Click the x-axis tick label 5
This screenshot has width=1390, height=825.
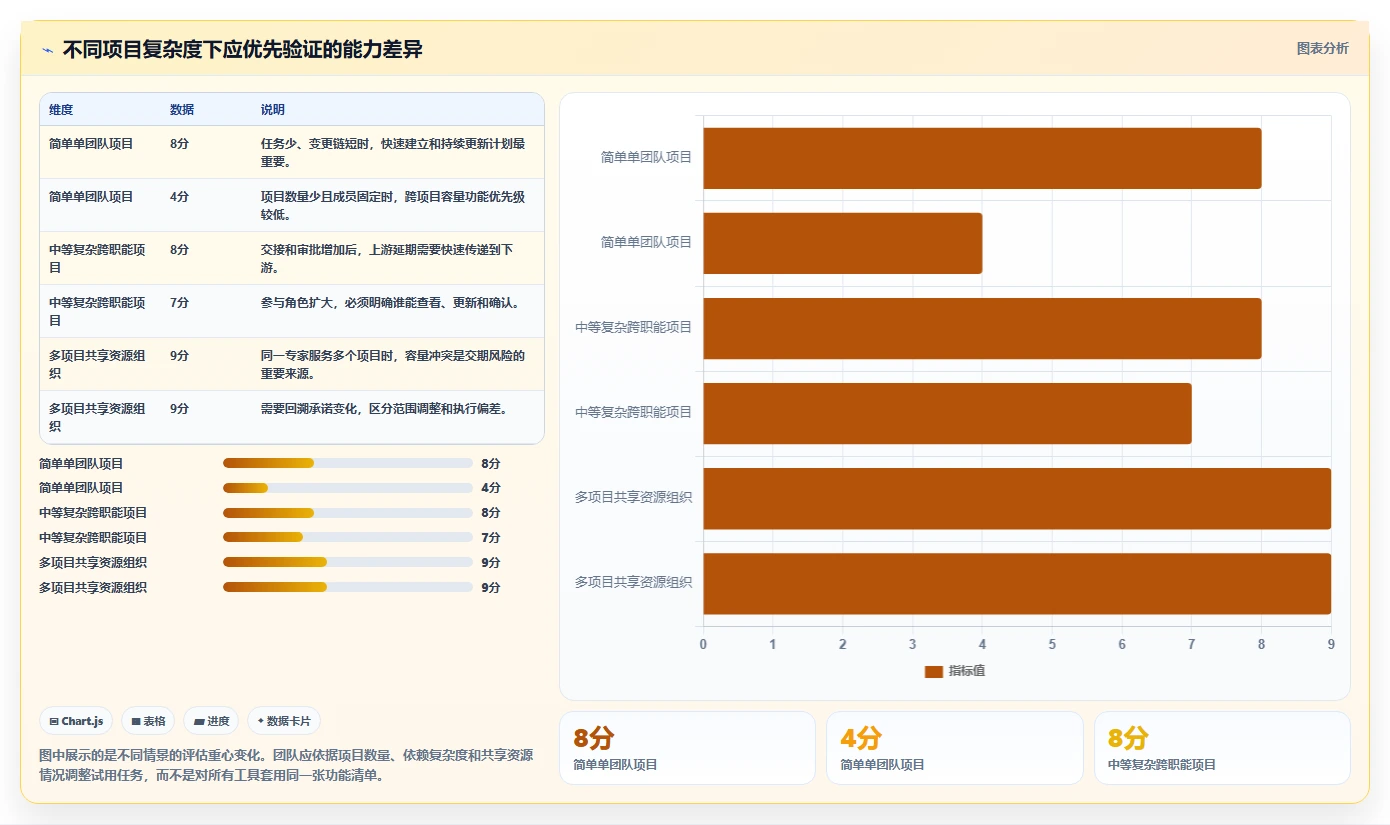pyautogui.click(x=1052, y=645)
